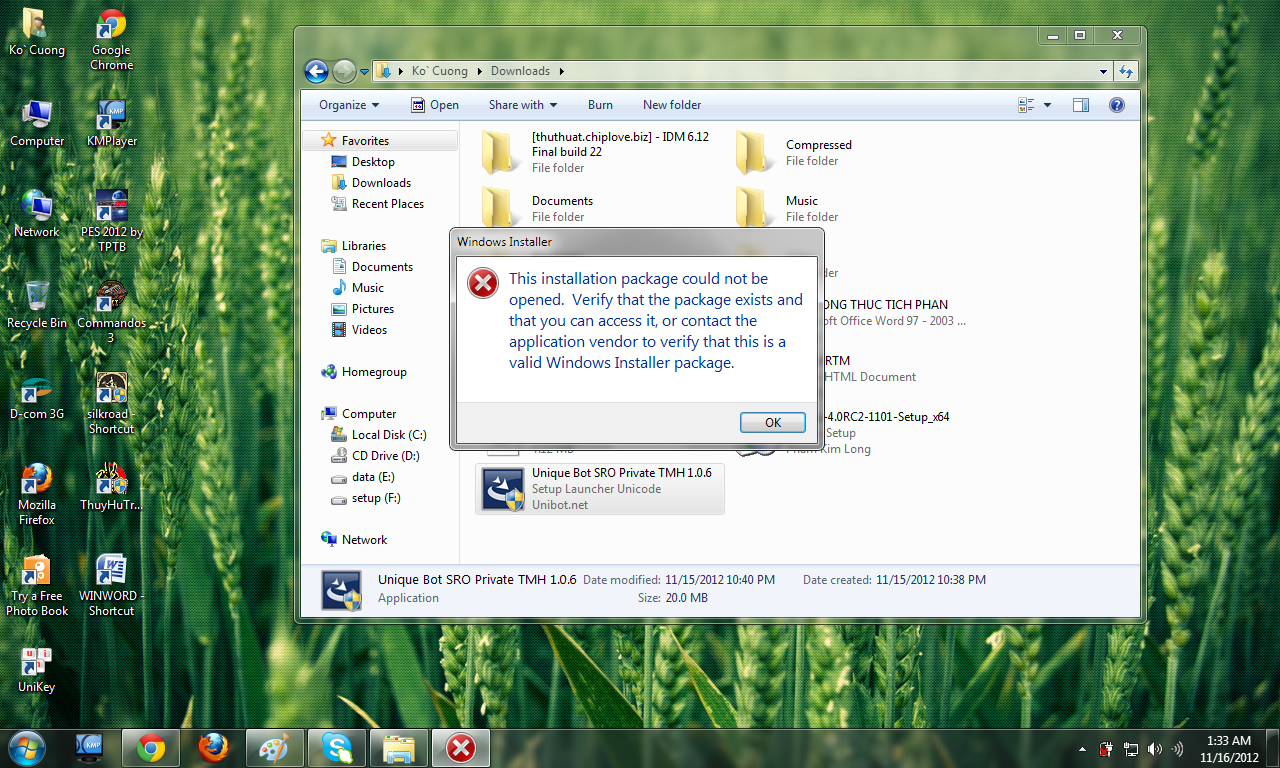
Task: Open Explorer help question mark icon
Action: [1117, 105]
